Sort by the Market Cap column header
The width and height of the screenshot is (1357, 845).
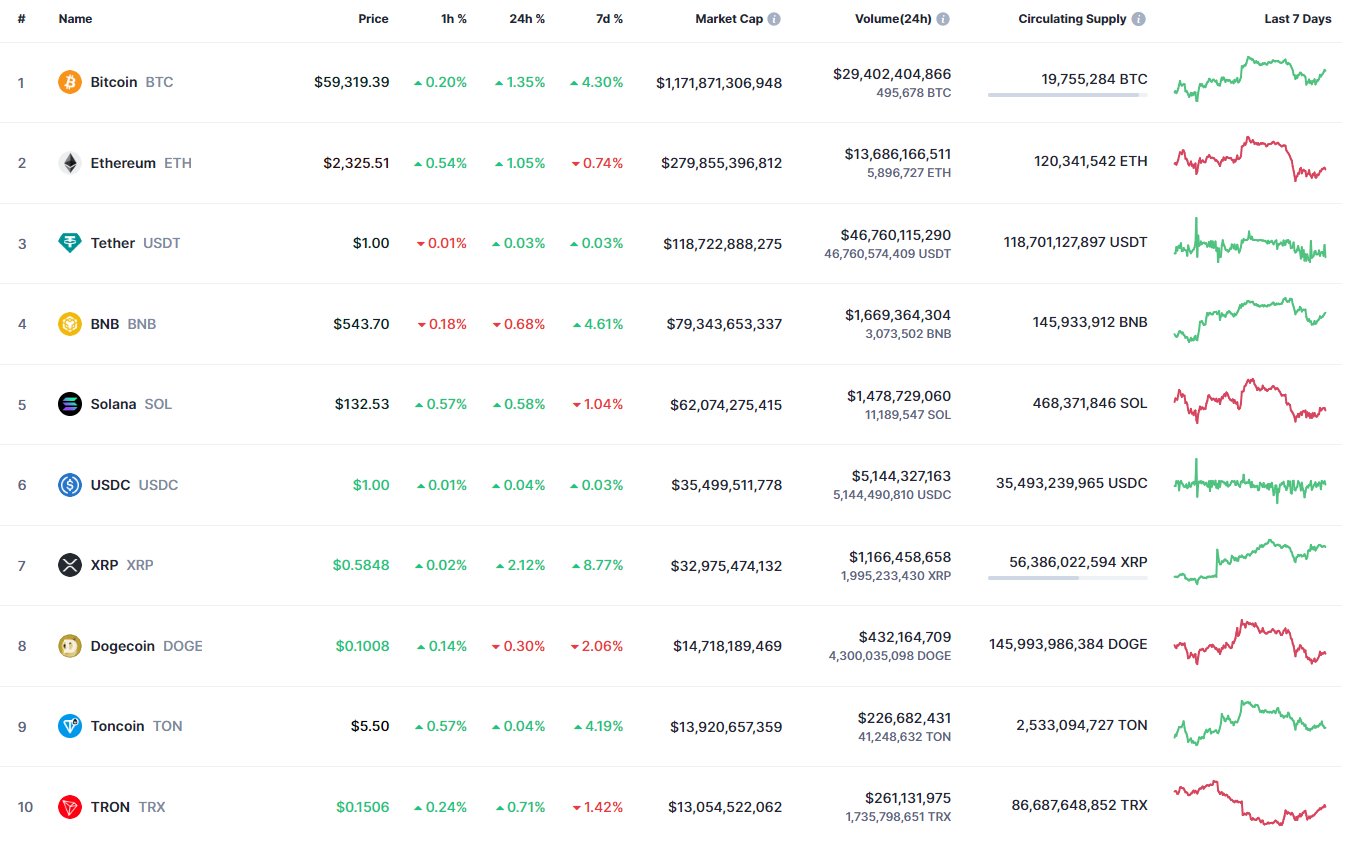point(729,19)
